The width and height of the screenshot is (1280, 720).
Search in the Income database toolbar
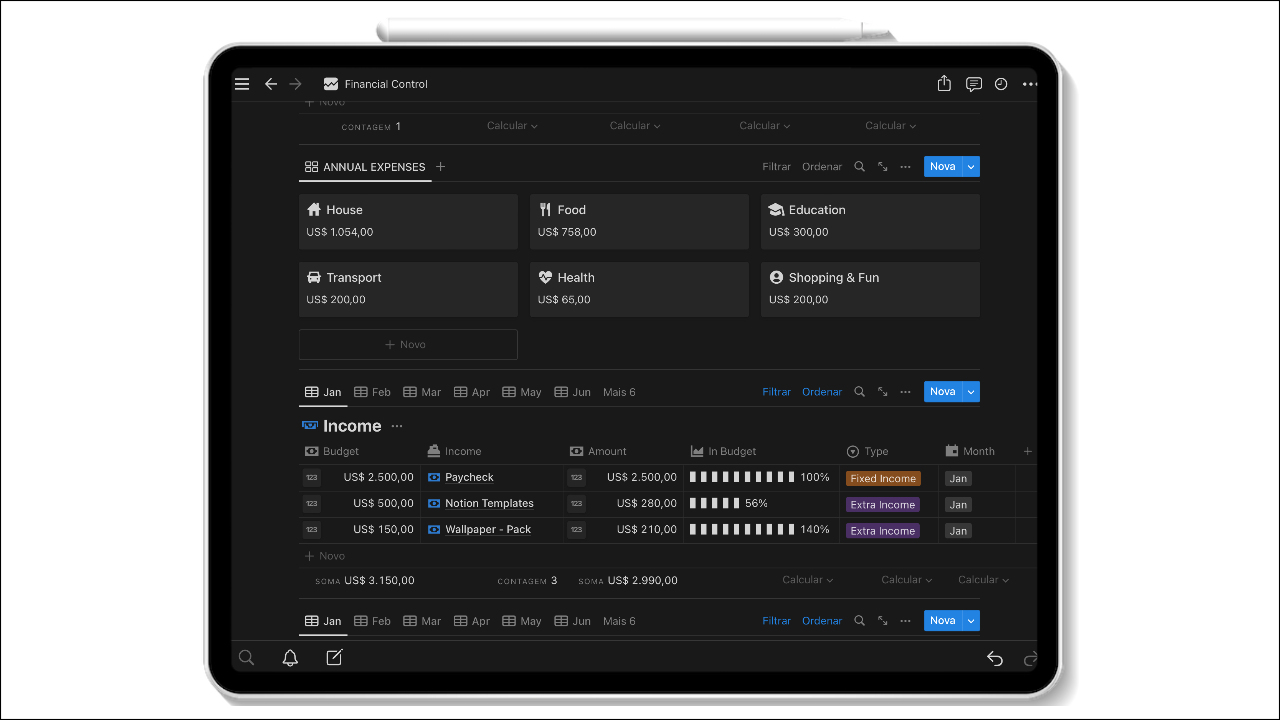[859, 392]
